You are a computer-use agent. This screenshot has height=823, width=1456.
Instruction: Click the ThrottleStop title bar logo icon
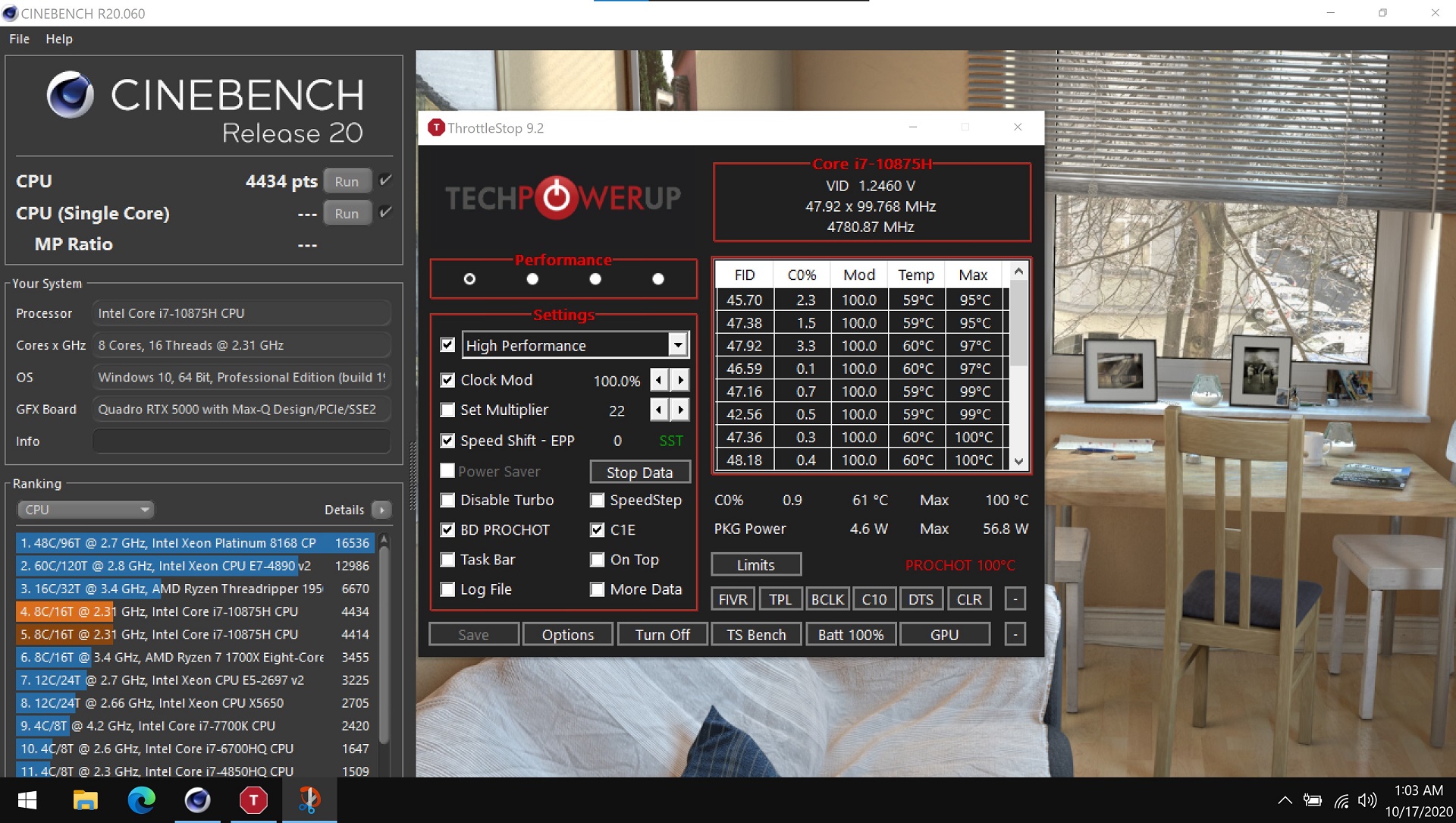point(436,127)
